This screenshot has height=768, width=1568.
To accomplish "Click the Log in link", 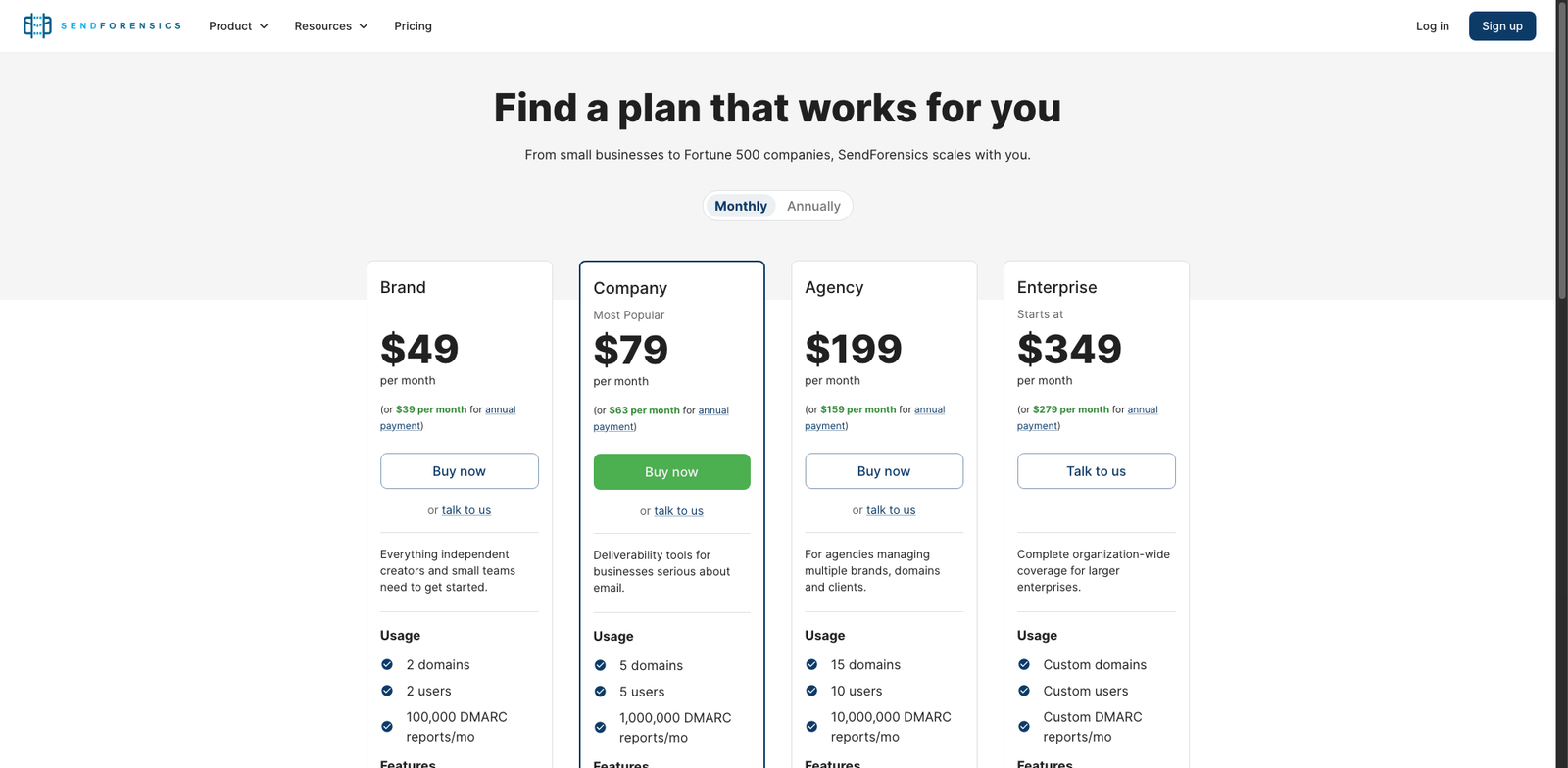I will click(x=1432, y=26).
